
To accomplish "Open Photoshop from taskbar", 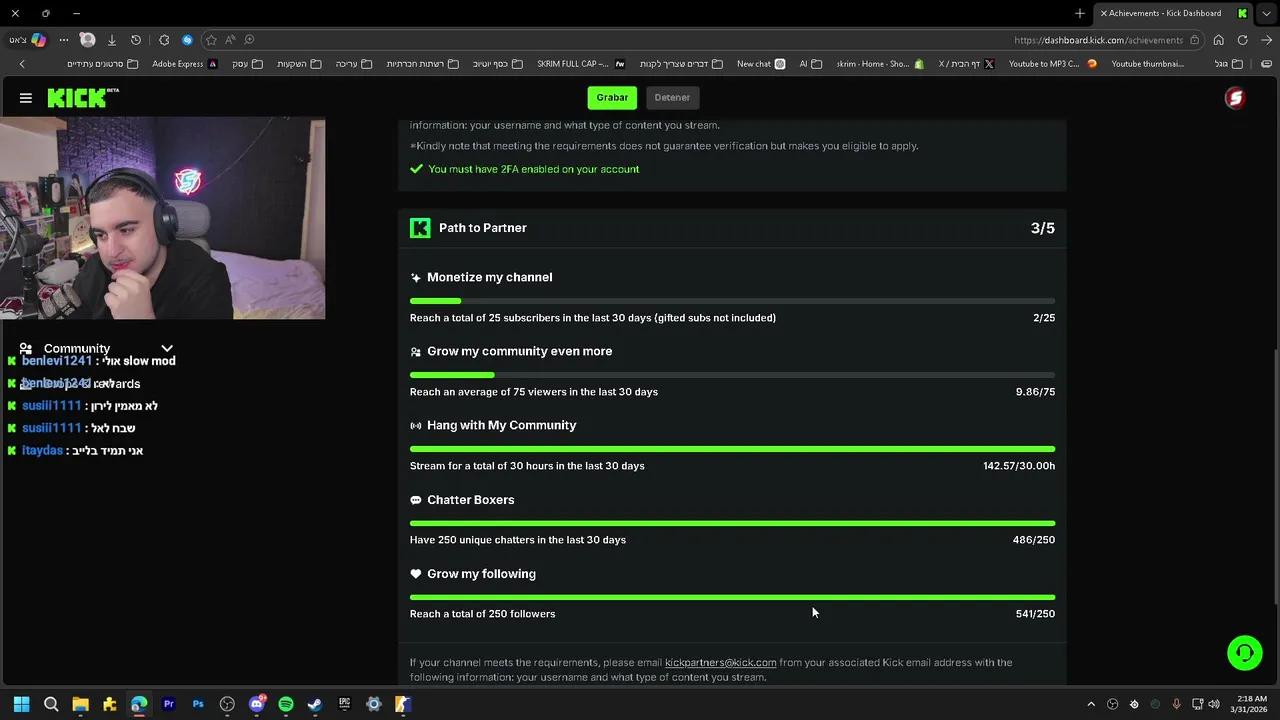I will point(198,704).
